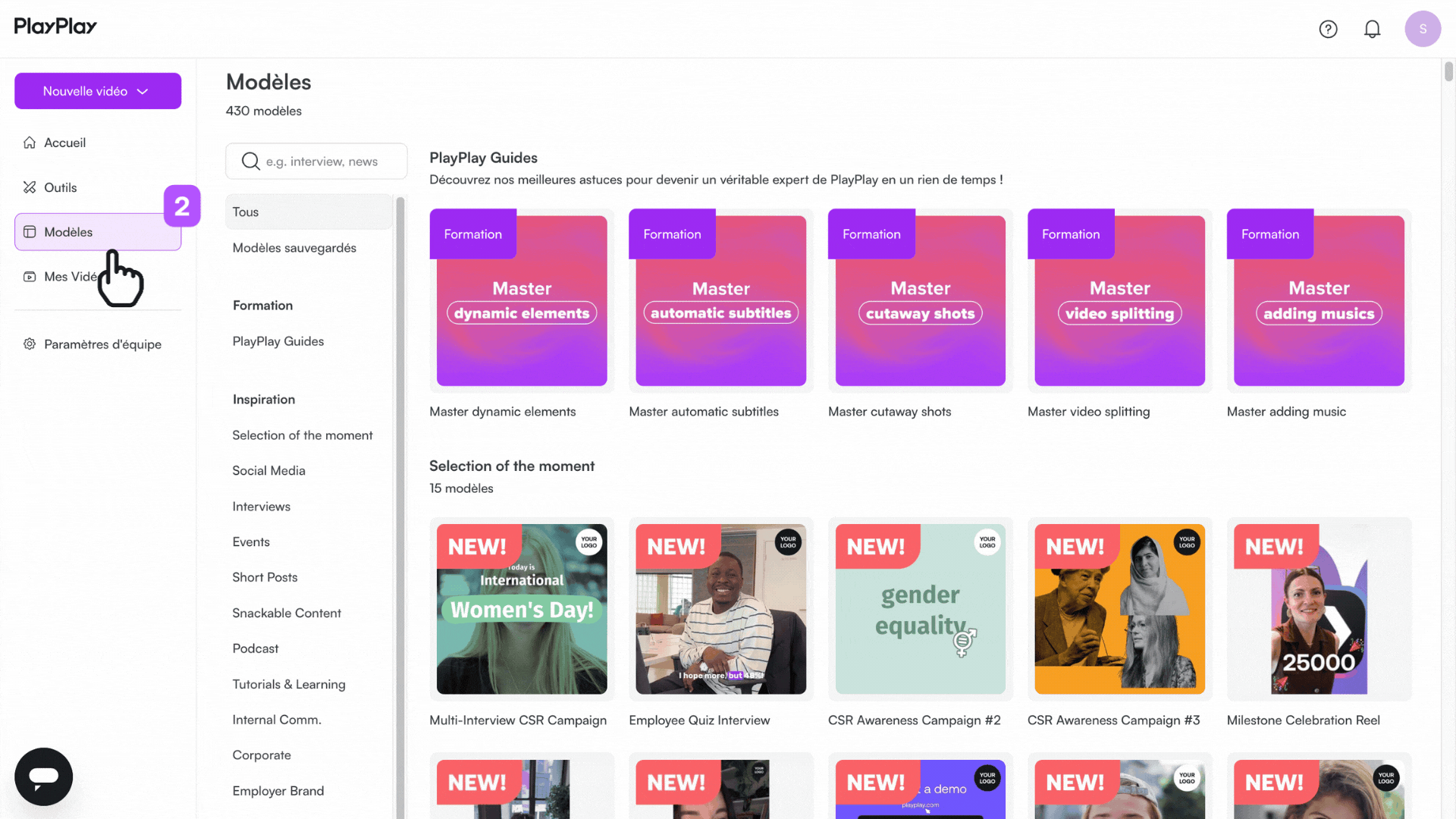Click the main page scrollbar
The height and width of the screenshot is (819, 1456).
[1448, 71]
